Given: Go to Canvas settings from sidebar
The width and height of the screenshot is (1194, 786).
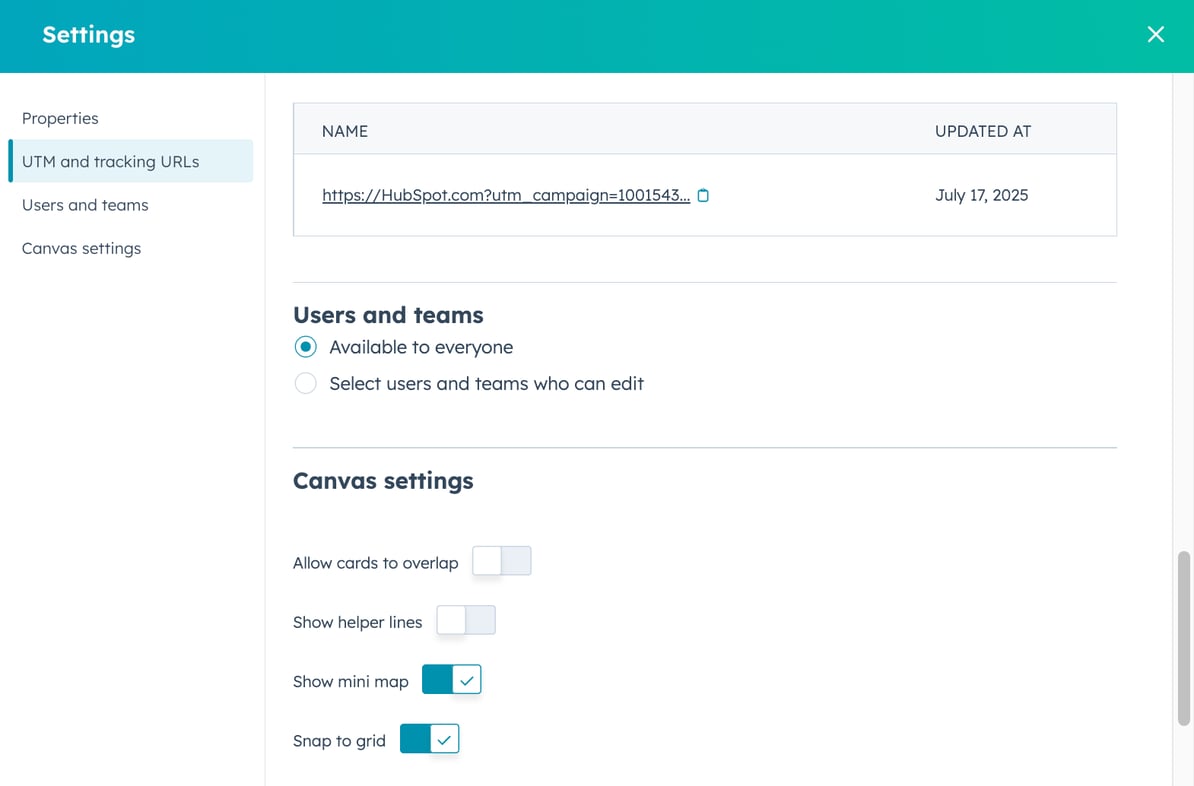Looking at the screenshot, I should point(81,248).
